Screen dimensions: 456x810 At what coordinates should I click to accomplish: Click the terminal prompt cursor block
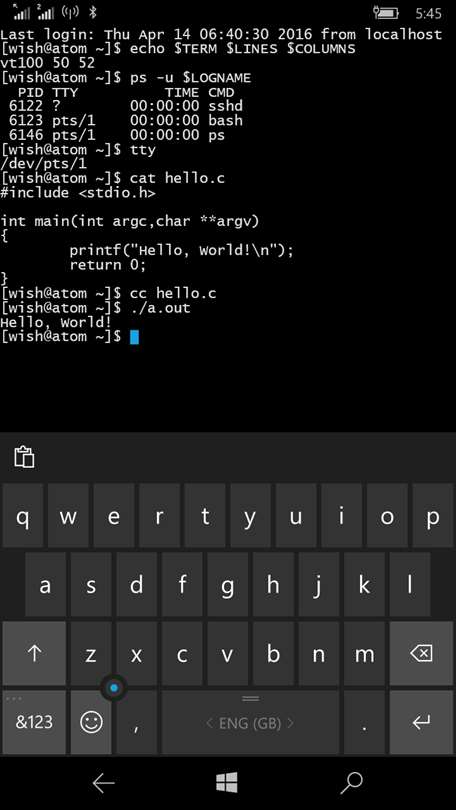134,337
